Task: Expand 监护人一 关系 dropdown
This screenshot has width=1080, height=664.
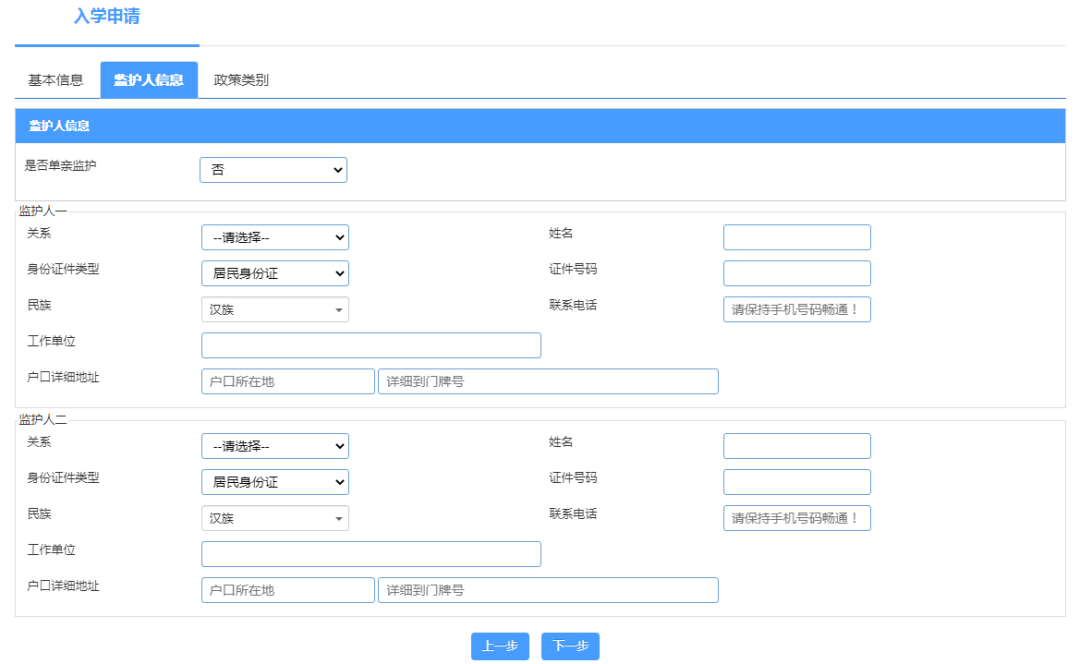Action: pos(275,237)
